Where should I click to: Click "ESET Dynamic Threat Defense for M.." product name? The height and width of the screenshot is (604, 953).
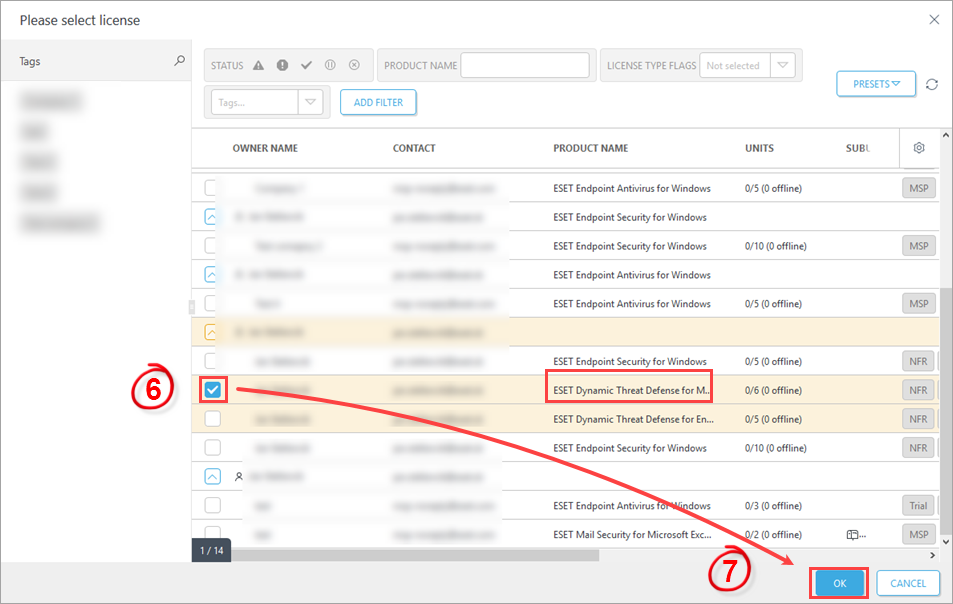point(631,390)
